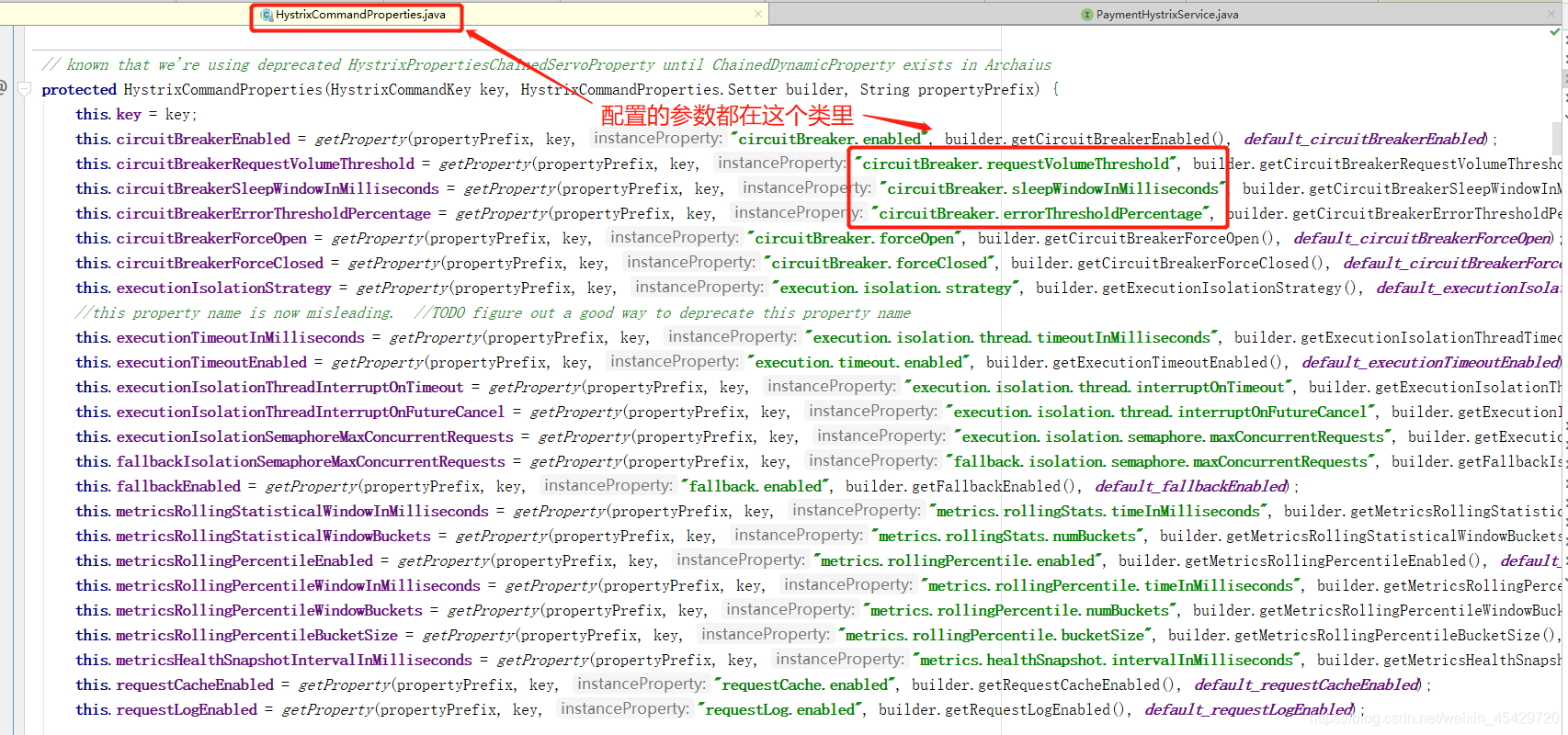Click the "execution.isolation.thread.timeoutInMilliseconds" string
Screen dimensions: 1568x735
(x=1012, y=337)
